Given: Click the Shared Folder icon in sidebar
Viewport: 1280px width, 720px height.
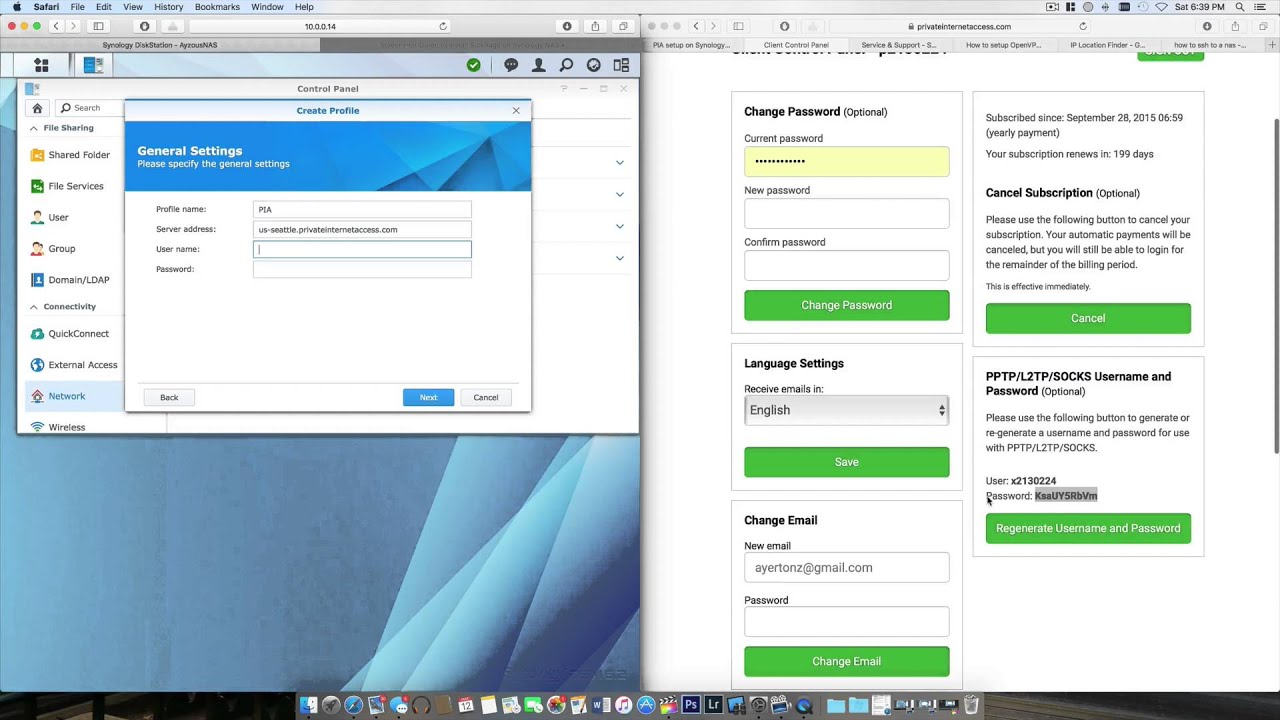Looking at the screenshot, I should tap(37, 155).
